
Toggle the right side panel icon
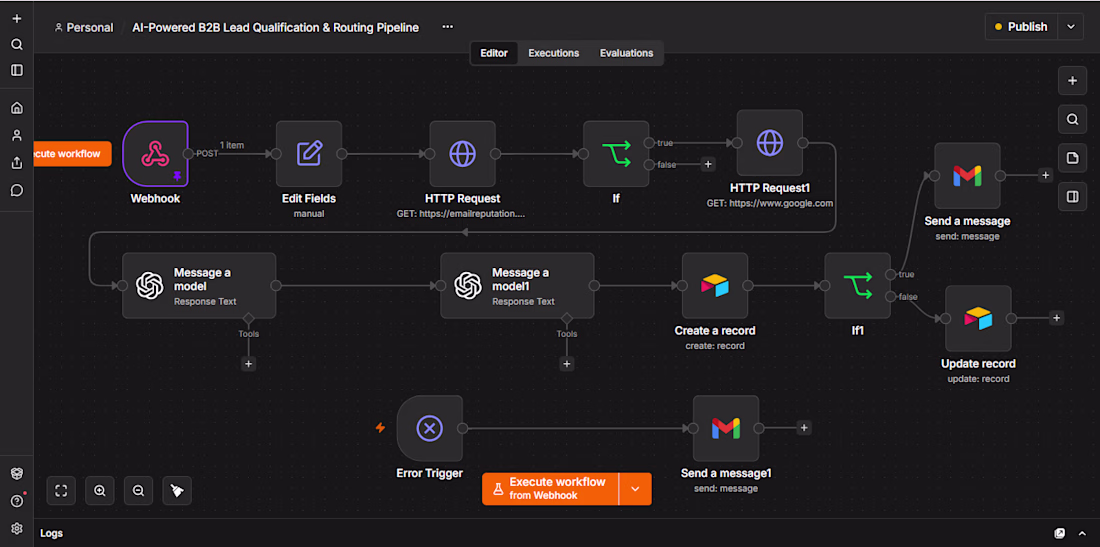pyautogui.click(x=1072, y=197)
